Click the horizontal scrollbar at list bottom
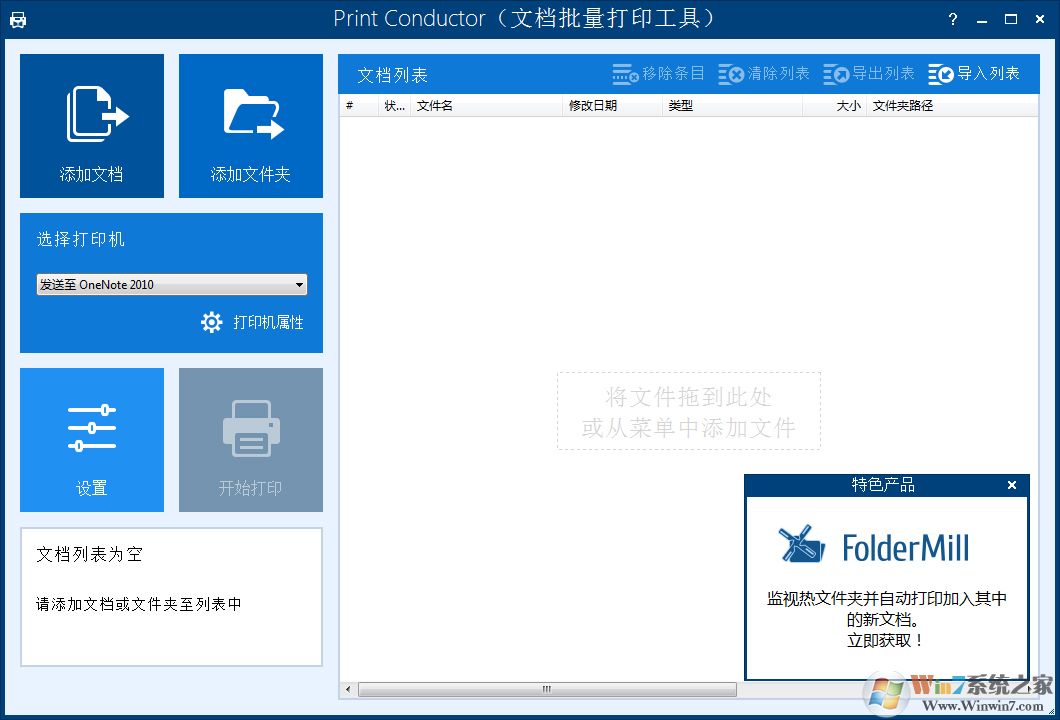1060x720 pixels. [545, 689]
